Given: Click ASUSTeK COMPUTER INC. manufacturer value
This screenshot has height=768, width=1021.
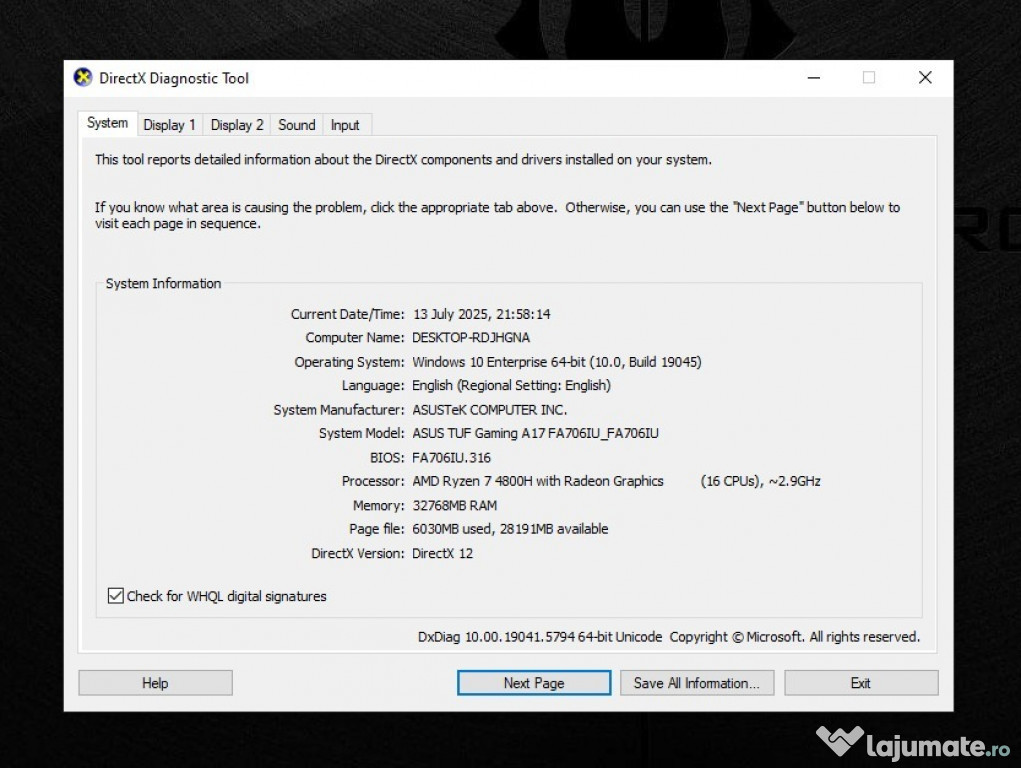Looking at the screenshot, I should 490,410.
